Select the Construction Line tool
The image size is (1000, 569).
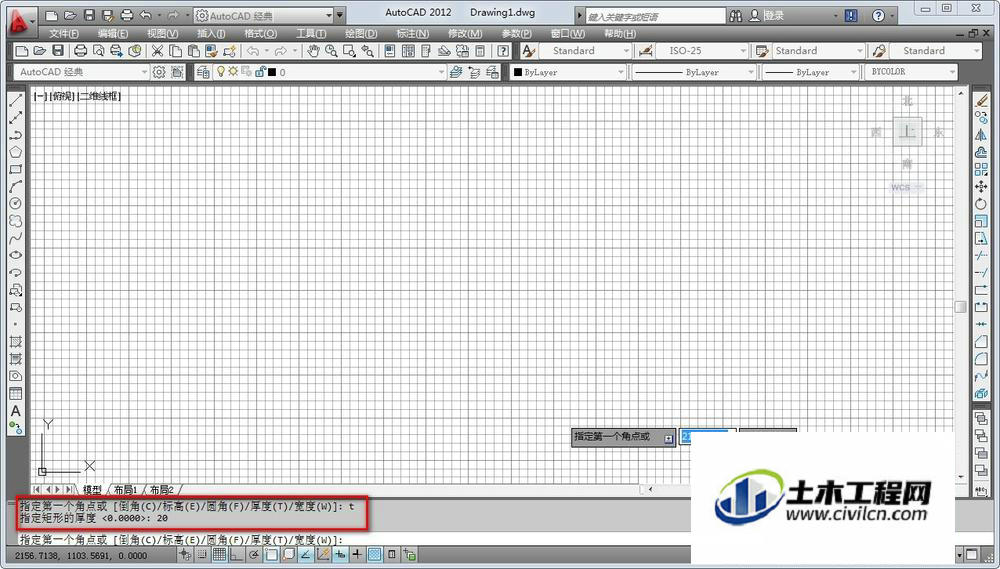tap(15, 117)
